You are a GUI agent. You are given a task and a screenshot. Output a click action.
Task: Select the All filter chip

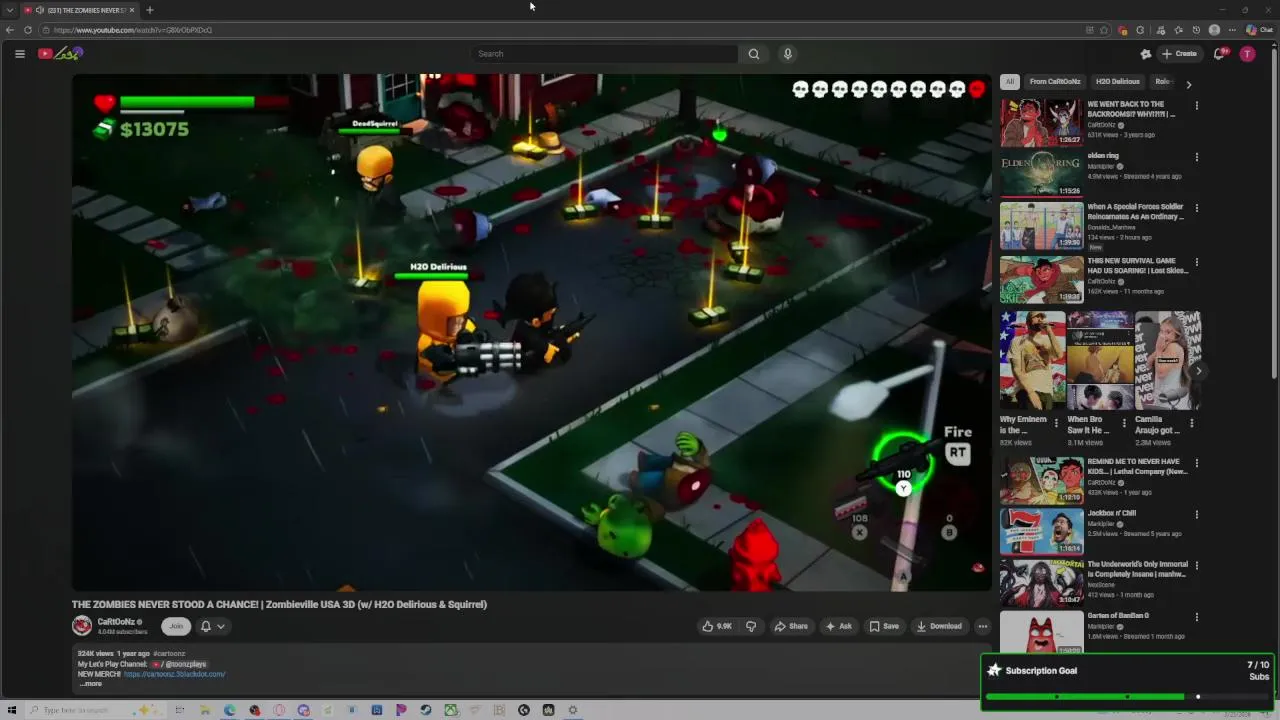pos(1010,82)
